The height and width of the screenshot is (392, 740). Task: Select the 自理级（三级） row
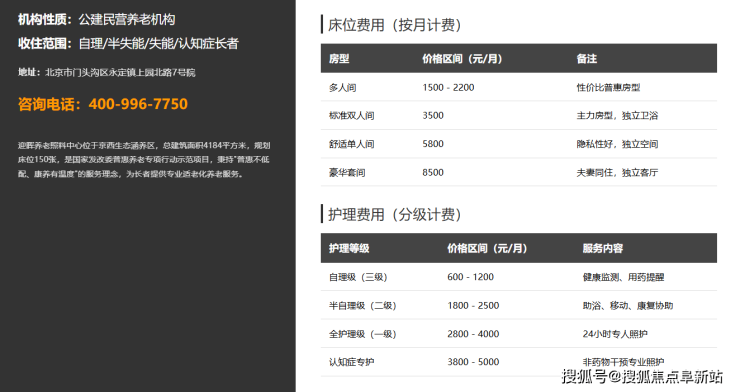click(519, 277)
